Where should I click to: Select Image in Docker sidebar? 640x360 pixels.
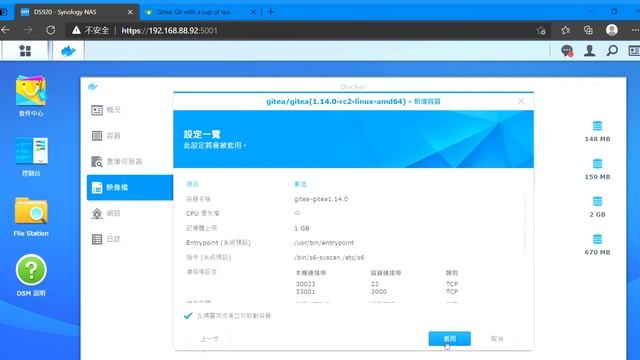[130, 187]
